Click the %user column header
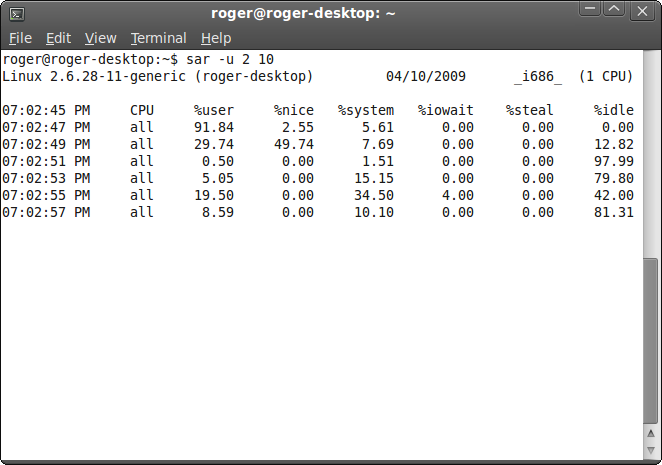 click(x=214, y=110)
